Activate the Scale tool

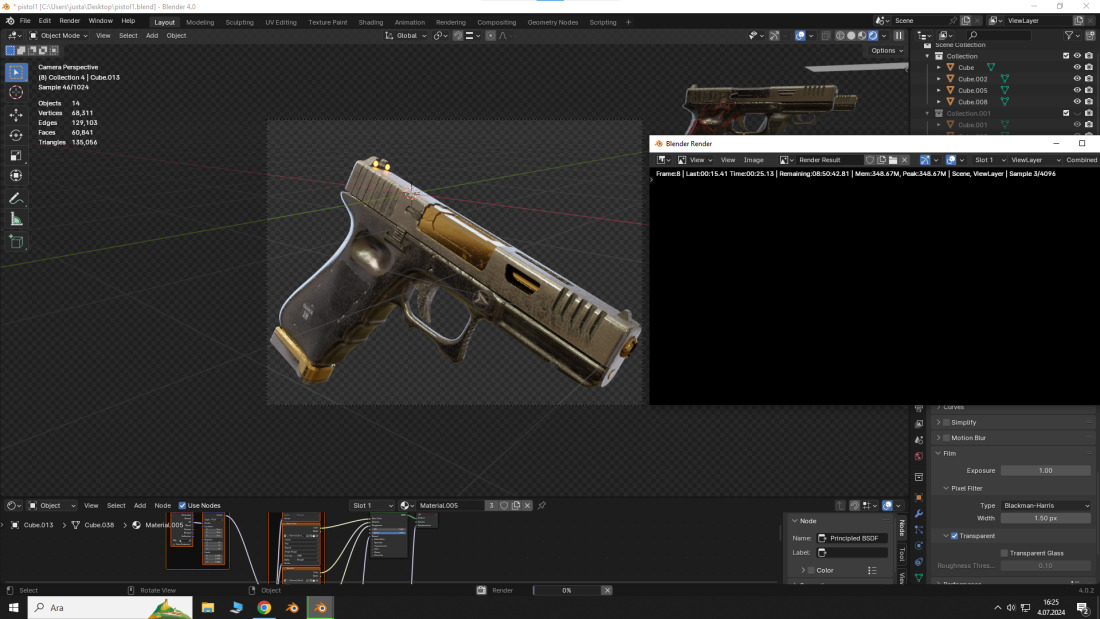click(x=16, y=155)
